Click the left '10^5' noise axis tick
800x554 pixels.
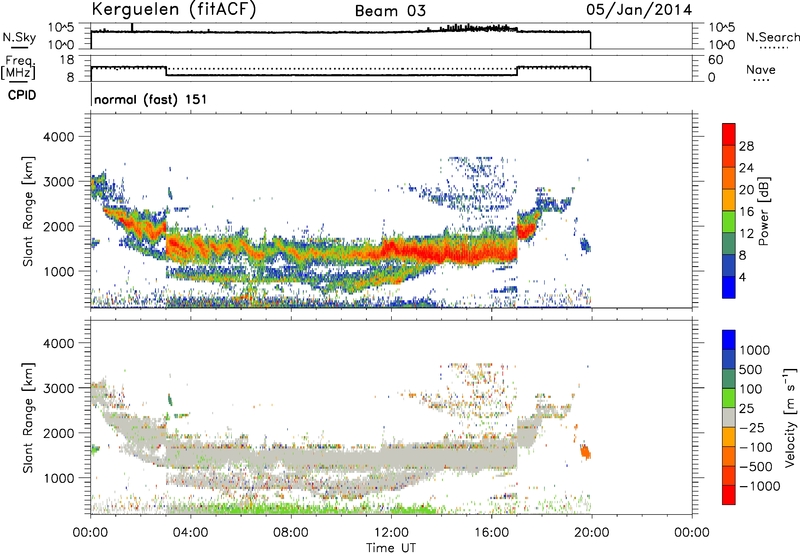(x=61, y=27)
